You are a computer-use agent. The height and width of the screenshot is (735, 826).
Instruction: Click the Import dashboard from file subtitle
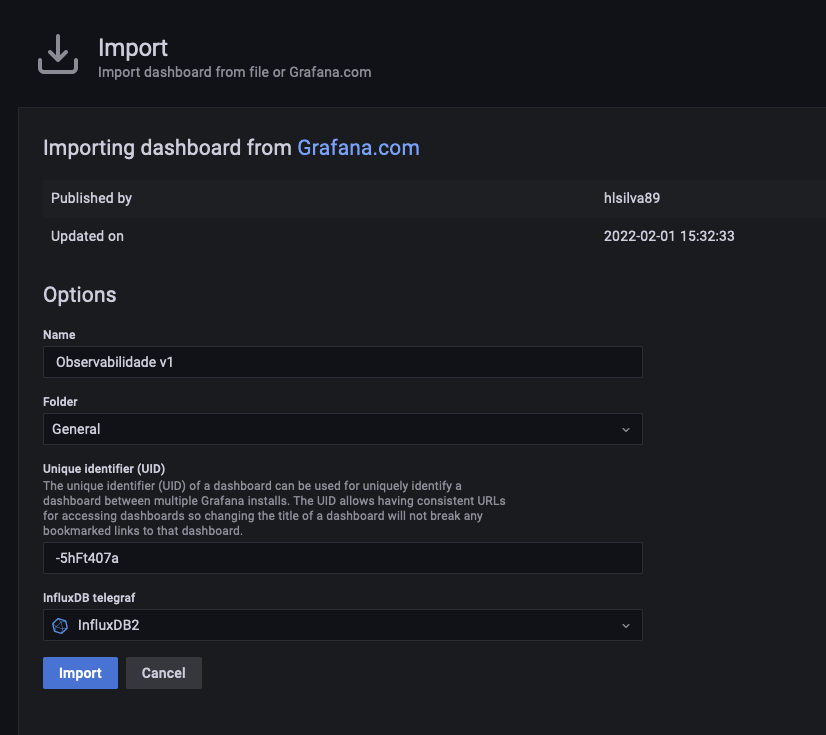tap(234, 72)
